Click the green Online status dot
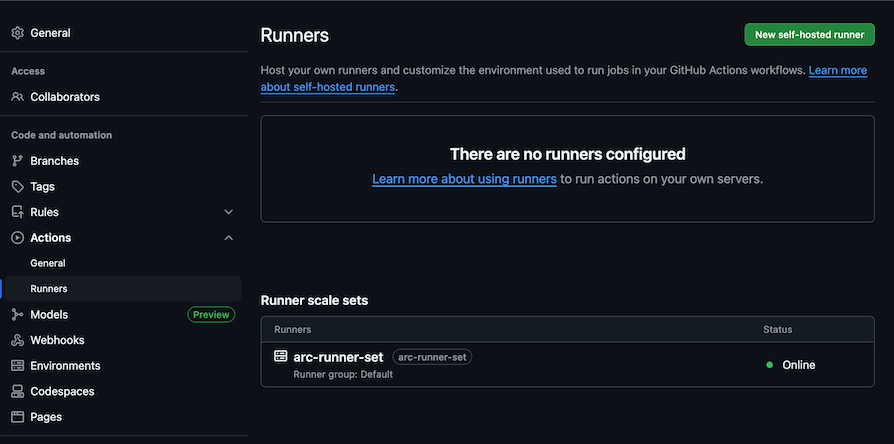Screen dimensions: 894x444 (770, 365)
